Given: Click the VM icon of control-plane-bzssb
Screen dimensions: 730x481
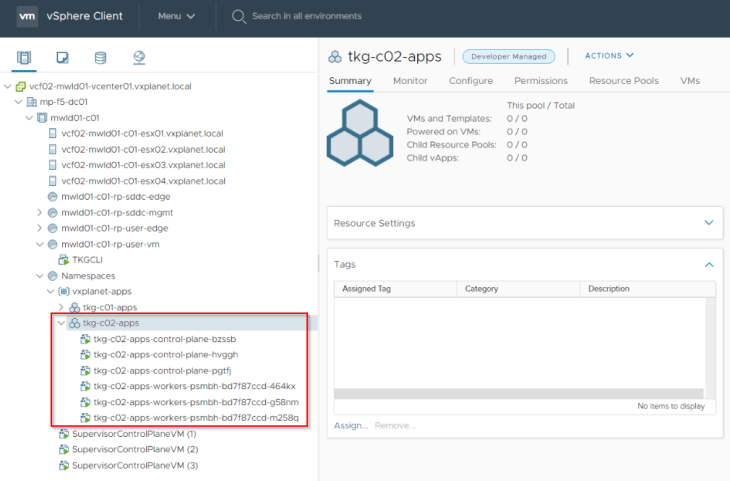Looking at the screenshot, I should pyautogui.click(x=85, y=339).
